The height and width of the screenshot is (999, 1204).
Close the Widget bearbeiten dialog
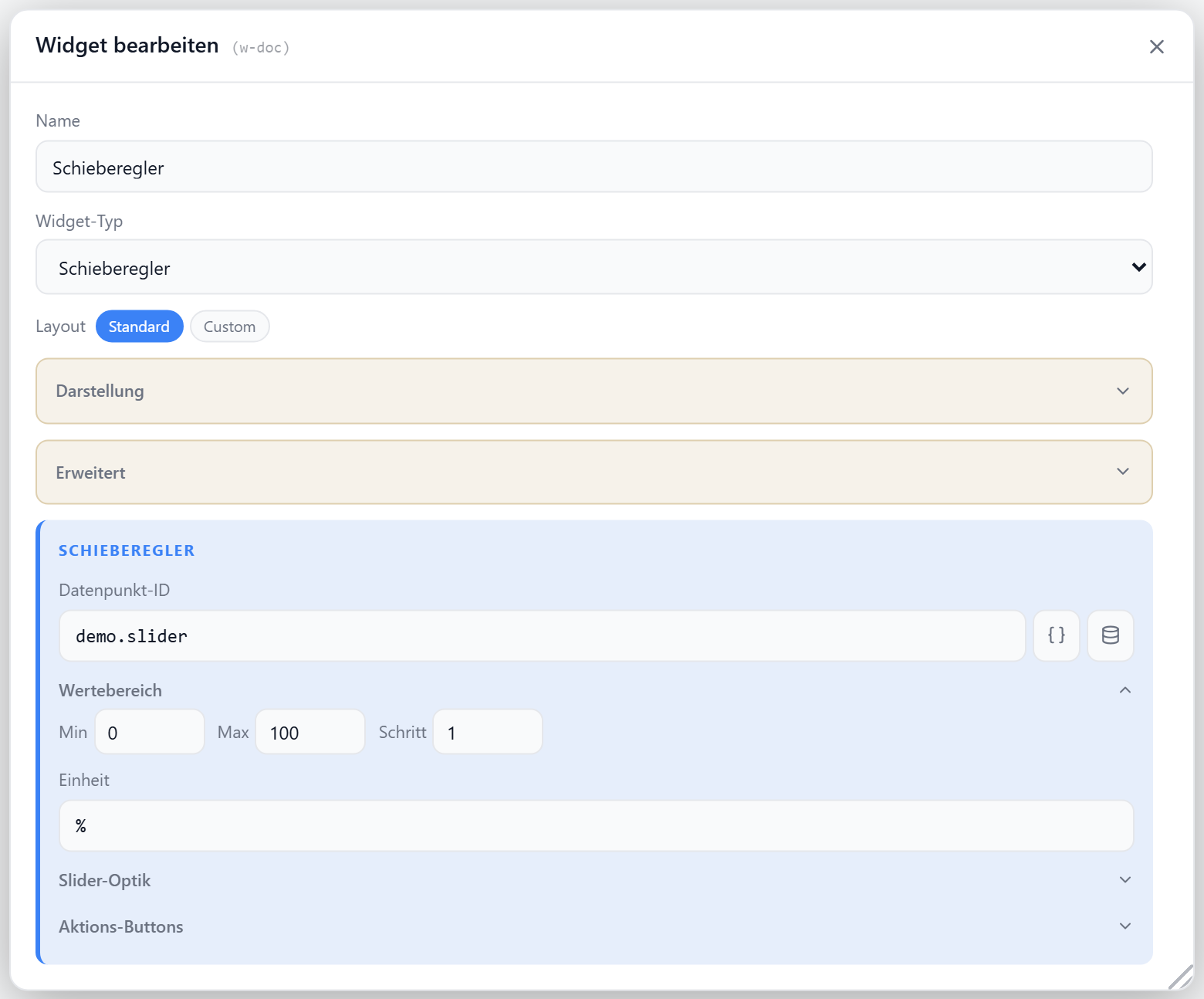tap(1156, 47)
